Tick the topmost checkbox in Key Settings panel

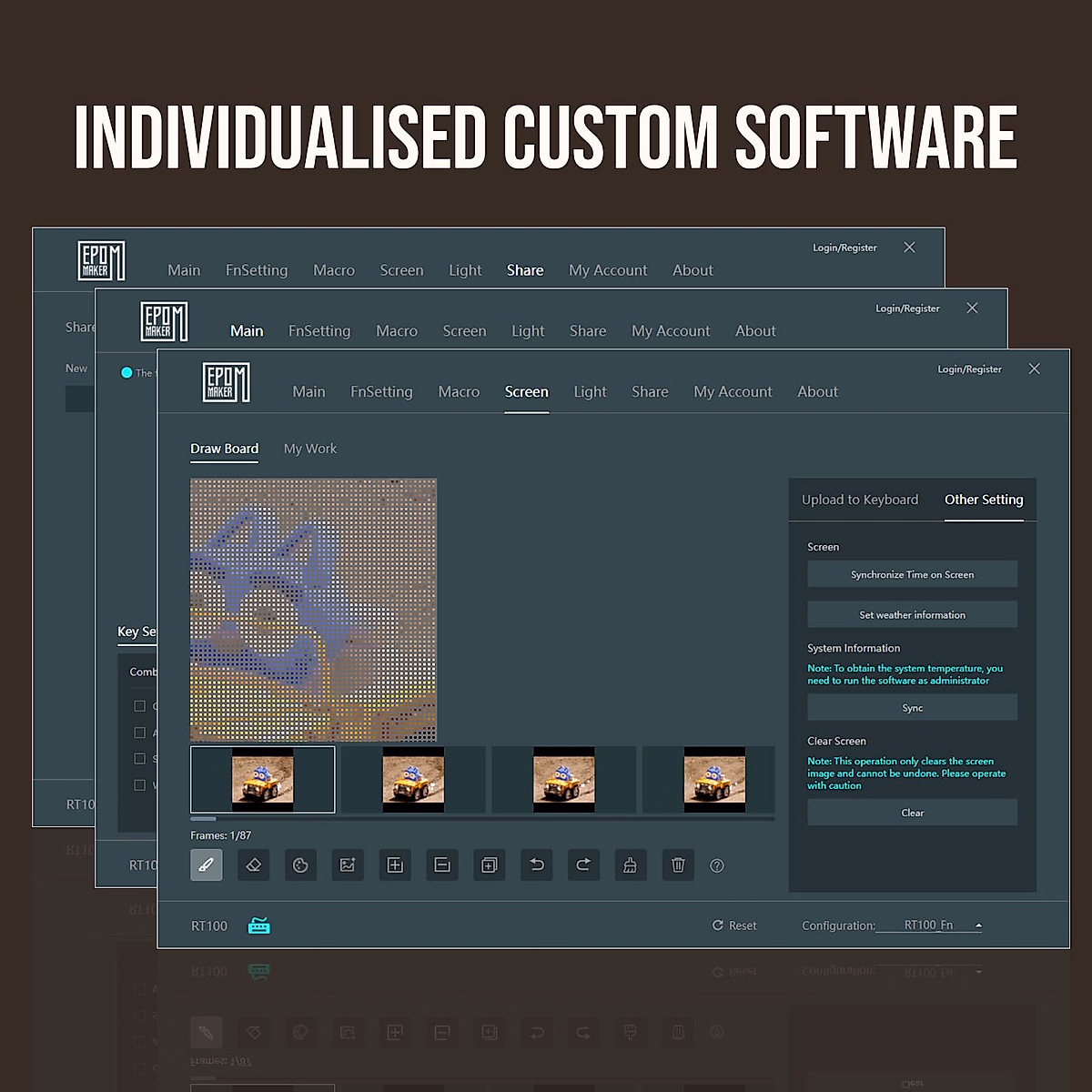(x=139, y=706)
